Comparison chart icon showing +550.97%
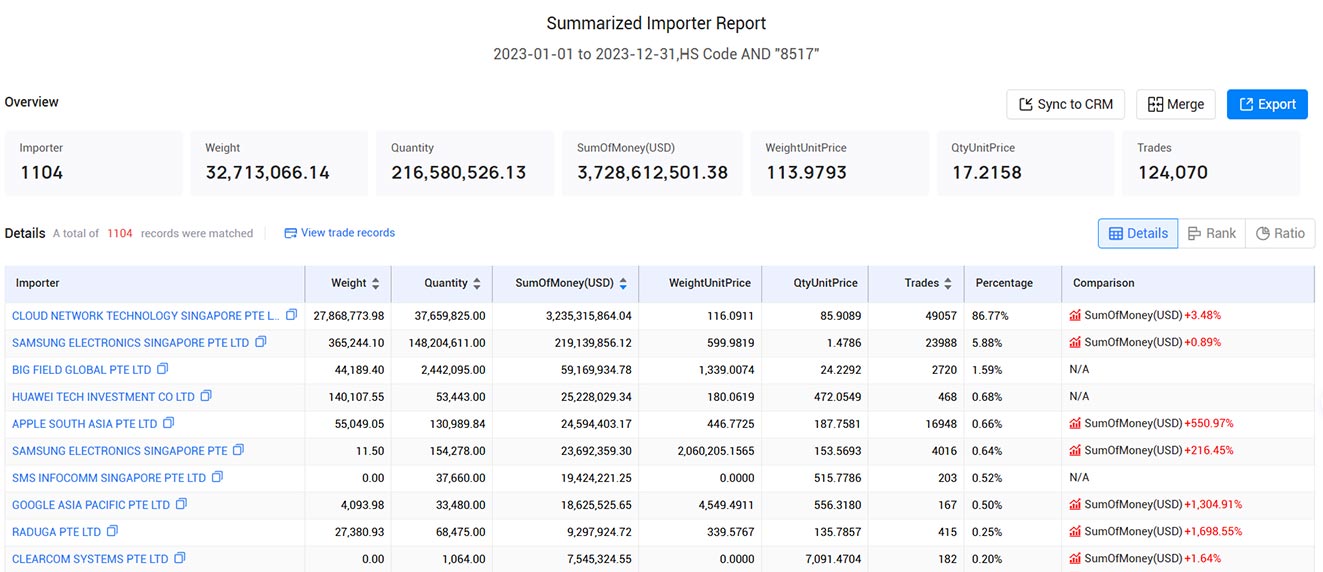This screenshot has height=572, width=1323. 1075,423
